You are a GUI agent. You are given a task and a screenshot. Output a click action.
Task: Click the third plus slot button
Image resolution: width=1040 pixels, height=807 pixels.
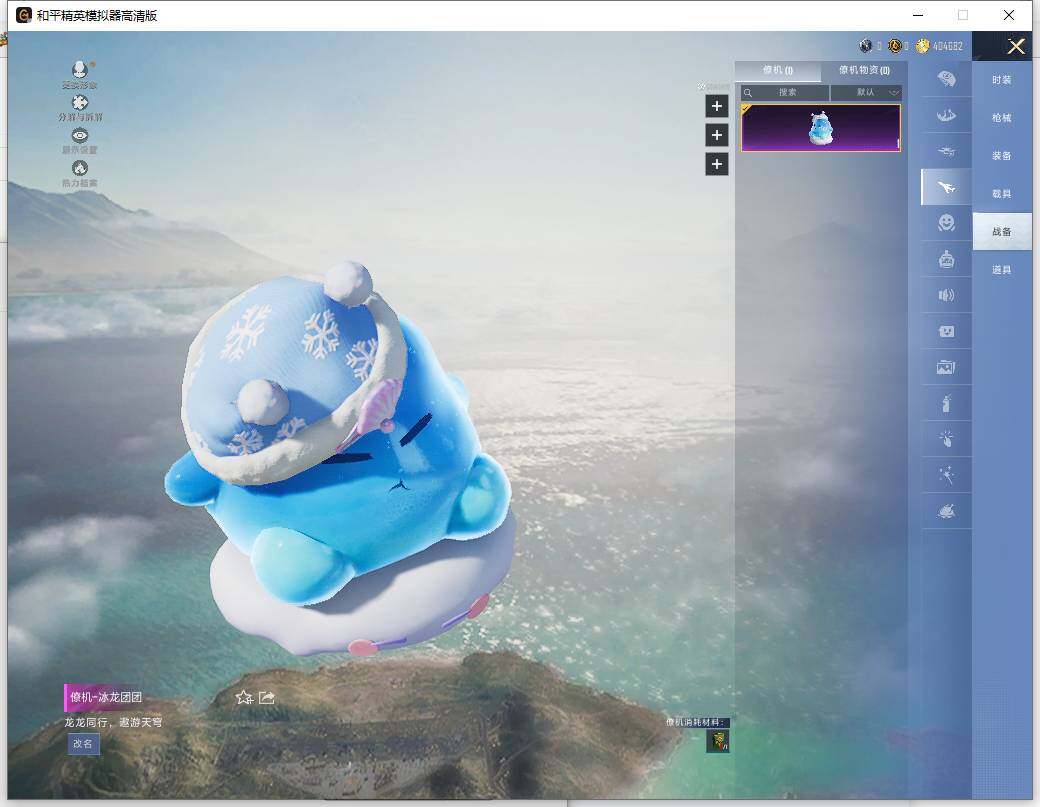716,164
